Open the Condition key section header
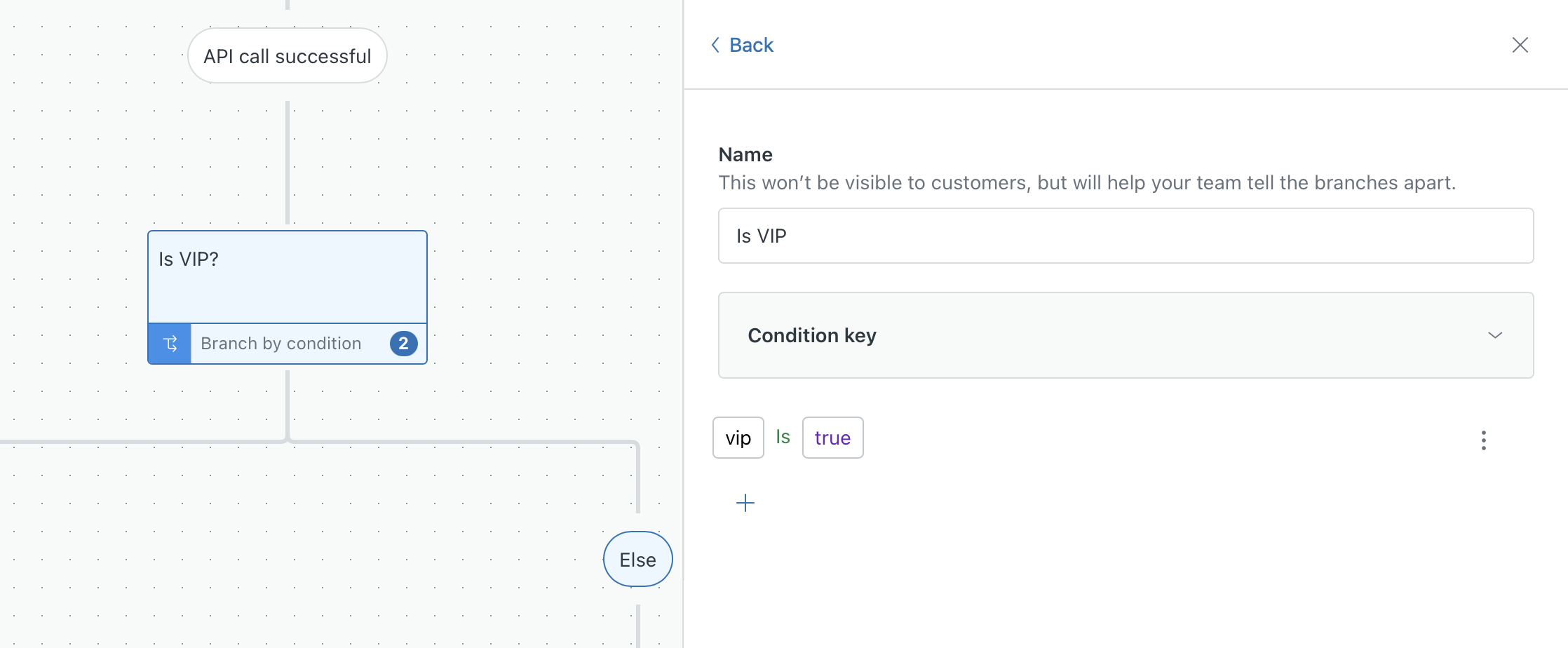1568x648 pixels. click(x=812, y=335)
